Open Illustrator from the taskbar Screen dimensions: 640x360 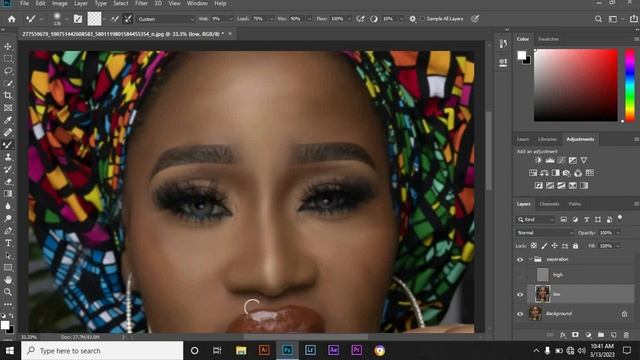264,350
